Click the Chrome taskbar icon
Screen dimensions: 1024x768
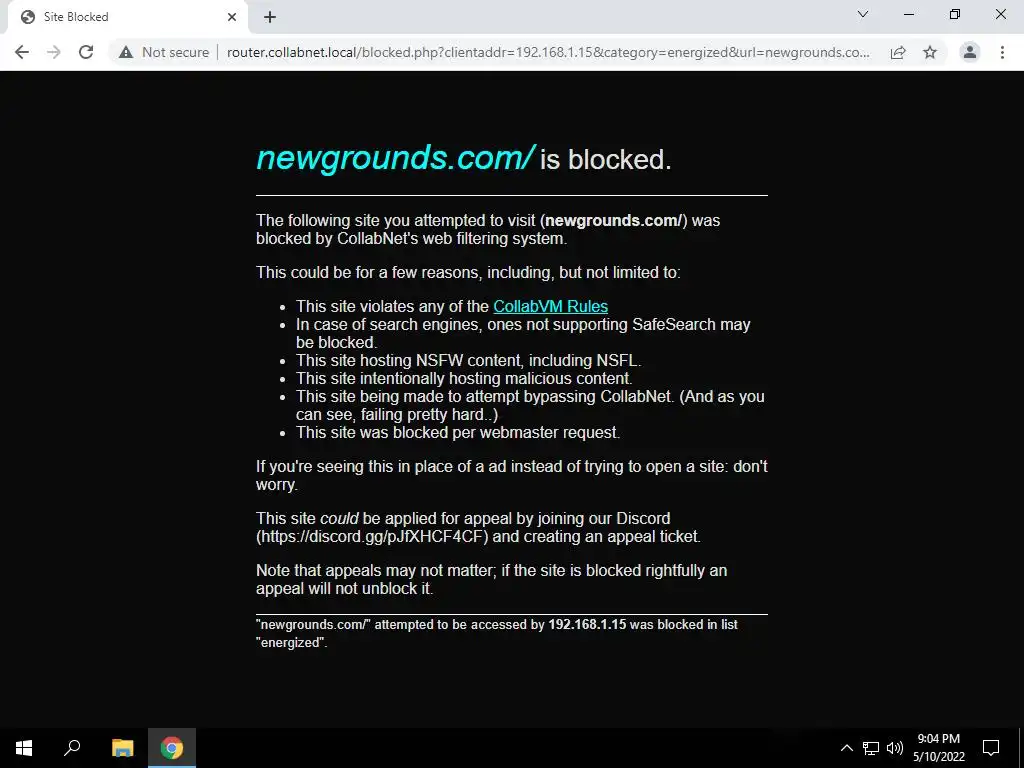click(x=172, y=748)
